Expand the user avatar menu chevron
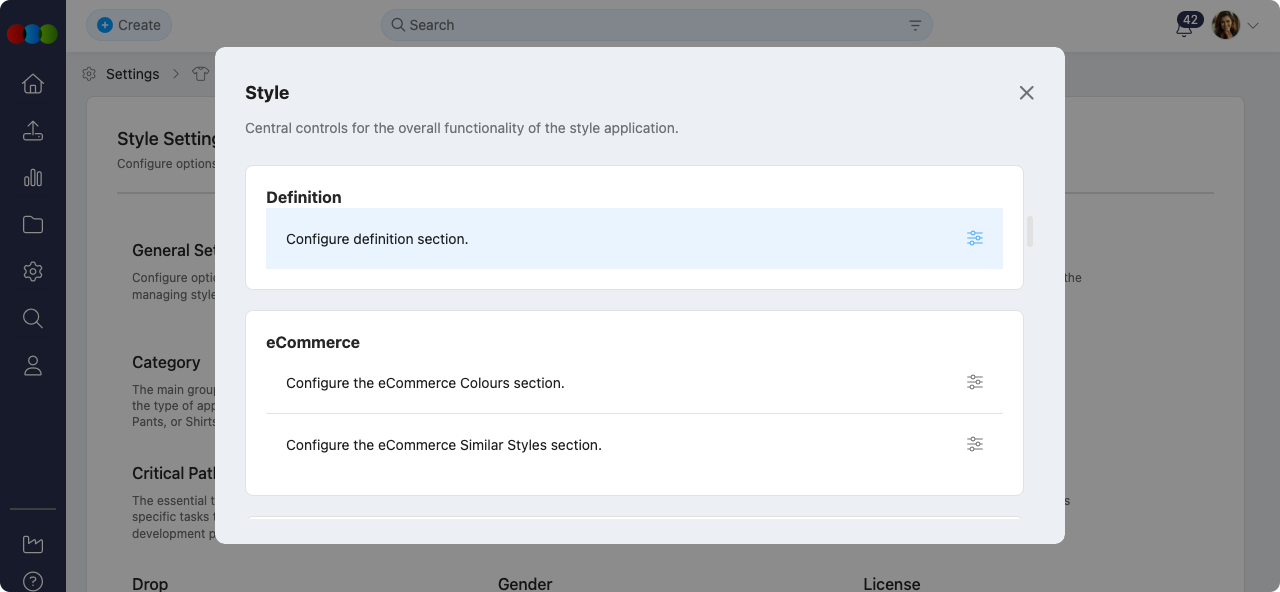Viewport: 1280px width, 592px height. pyautogui.click(x=1253, y=26)
